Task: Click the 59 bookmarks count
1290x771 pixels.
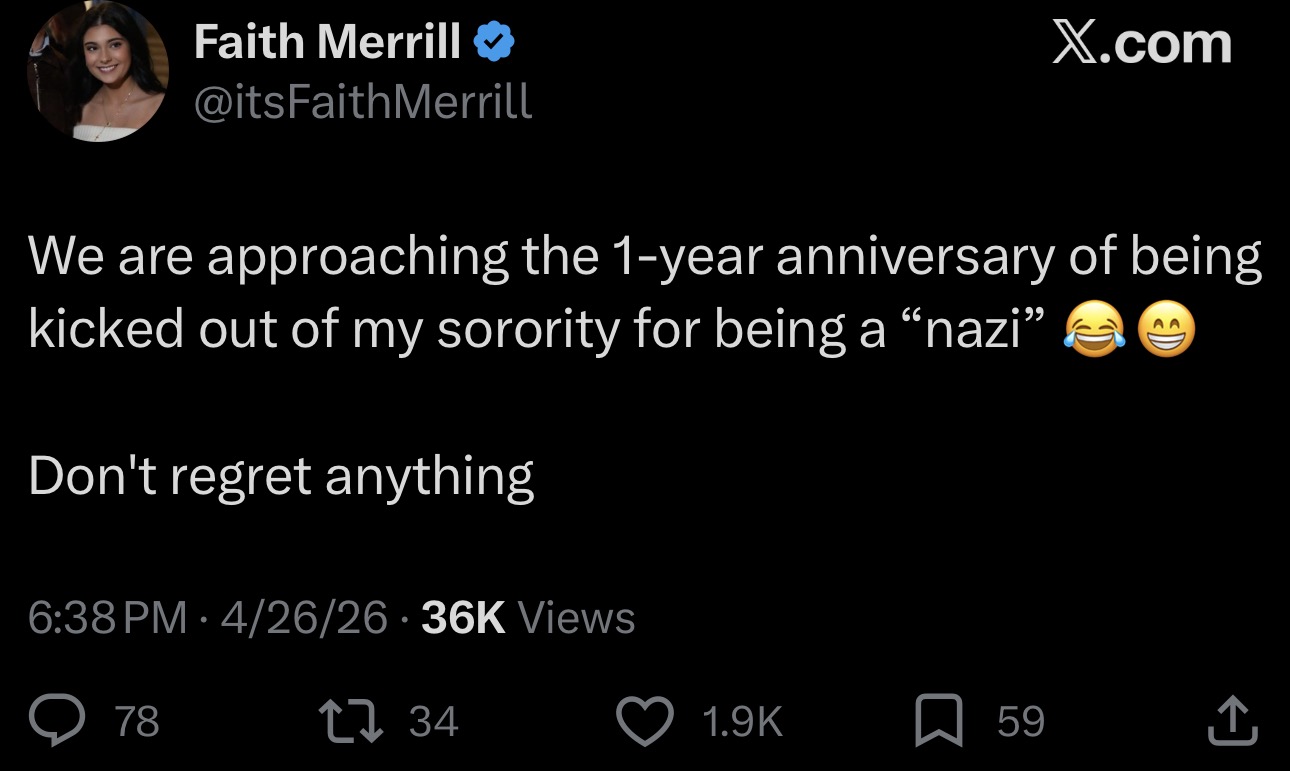Action: pos(1021,721)
